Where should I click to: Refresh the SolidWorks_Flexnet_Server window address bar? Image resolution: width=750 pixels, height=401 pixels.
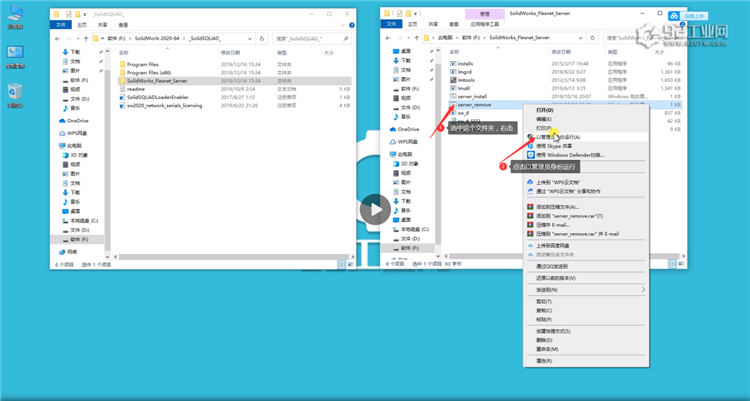point(593,37)
